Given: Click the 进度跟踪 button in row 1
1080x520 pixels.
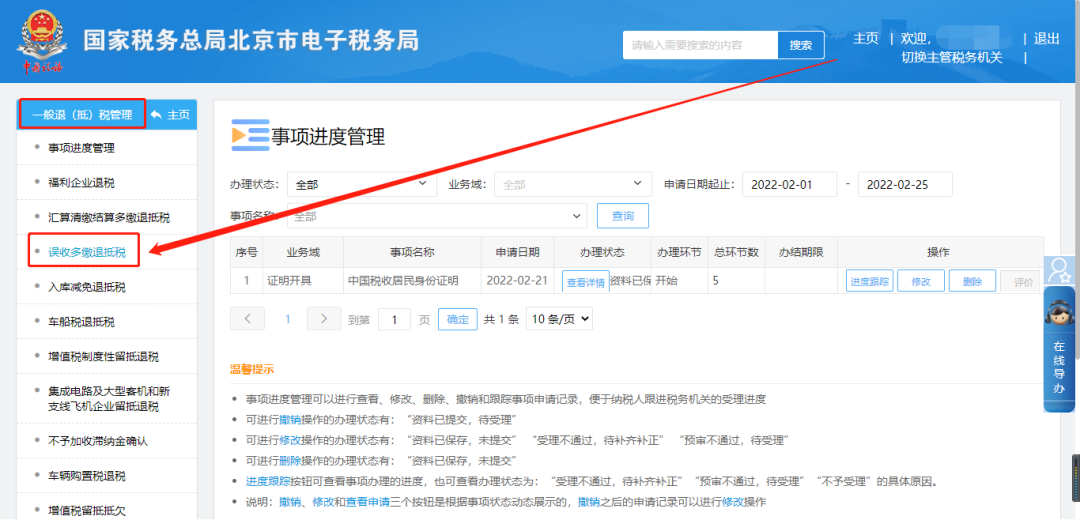Looking at the screenshot, I should coord(869,281).
